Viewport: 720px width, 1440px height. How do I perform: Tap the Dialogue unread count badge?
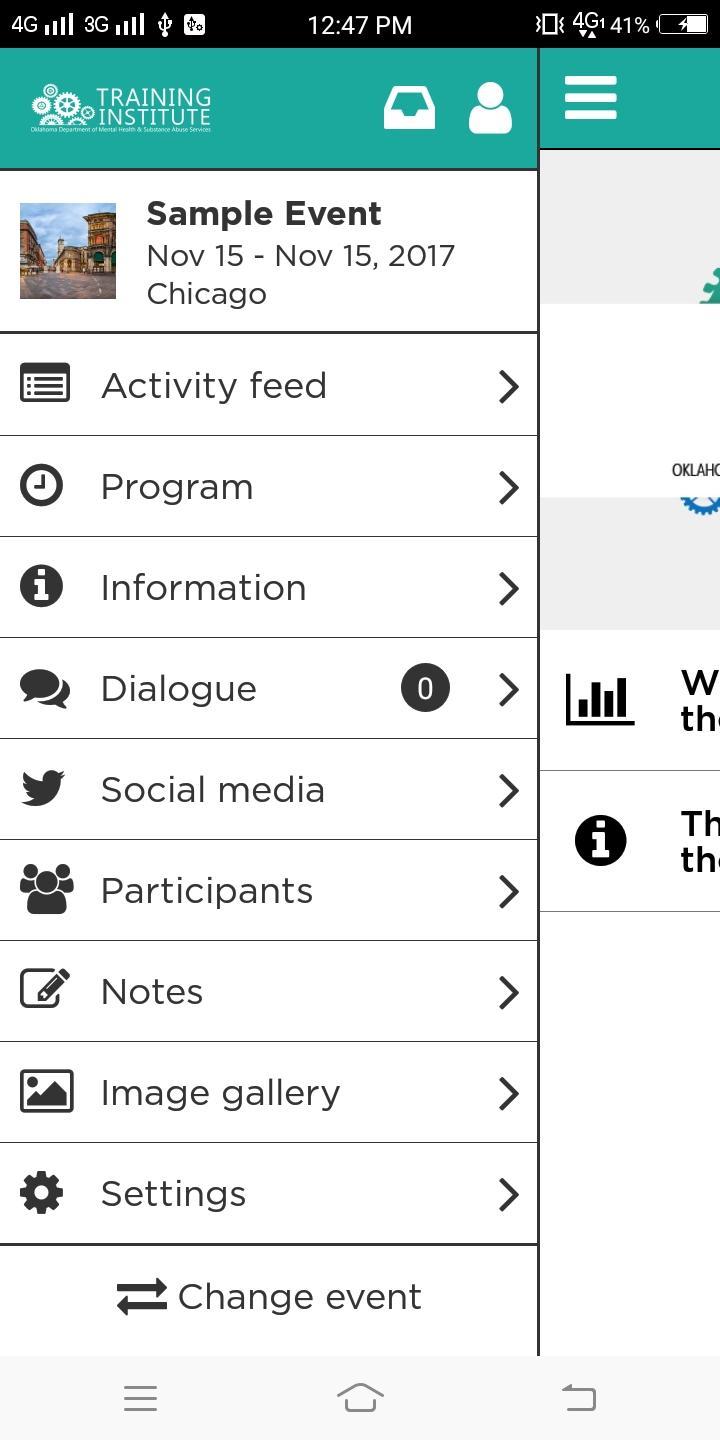(x=425, y=689)
